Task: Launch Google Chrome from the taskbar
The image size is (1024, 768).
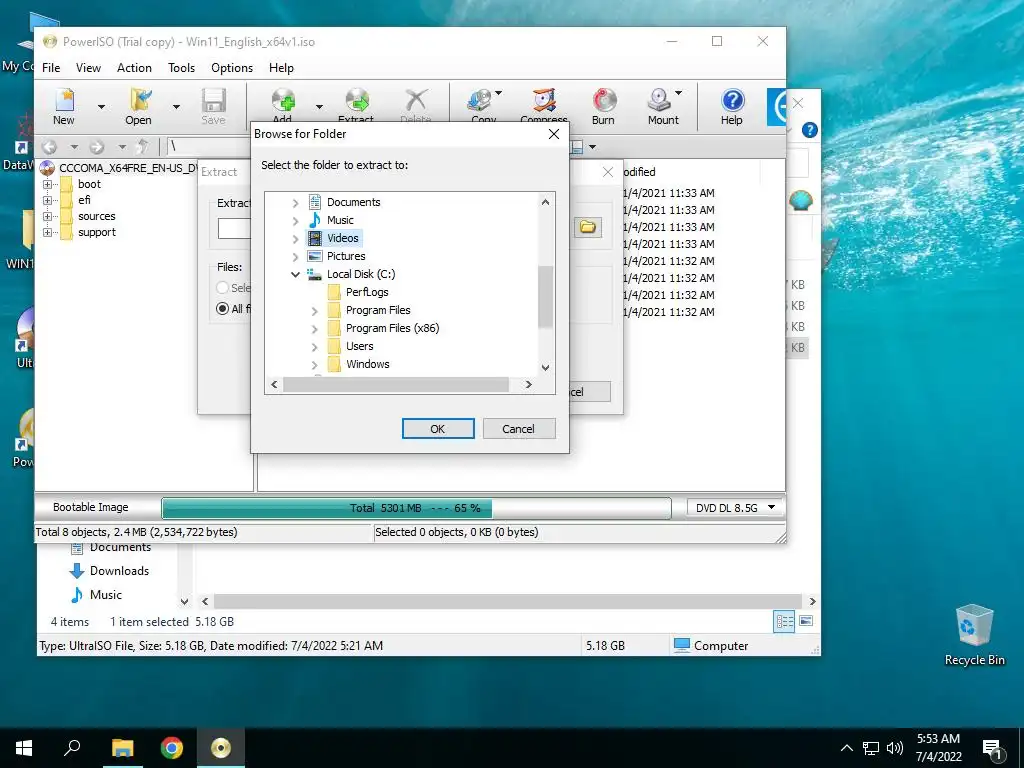Action: 172,748
